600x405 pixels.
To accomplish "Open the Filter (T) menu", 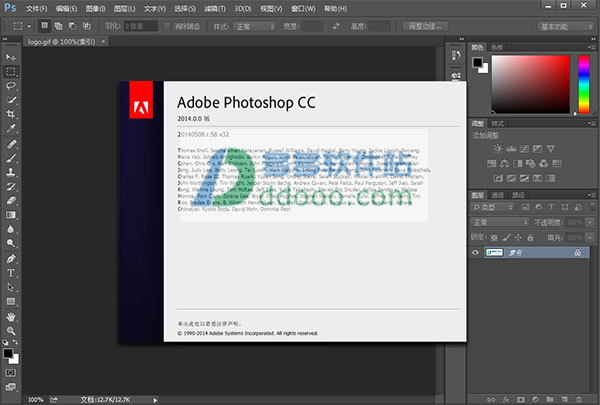I will (x=215, y=8).
